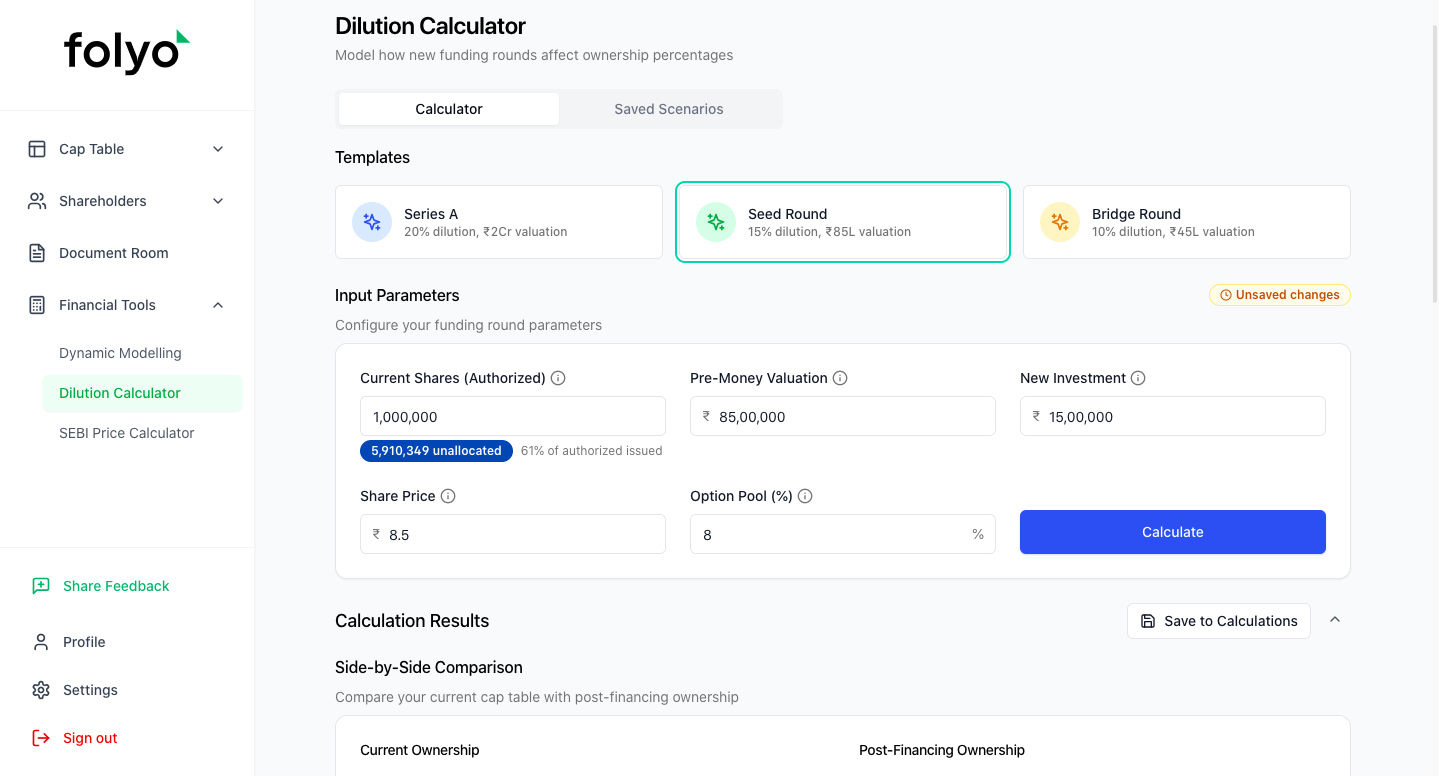Collapse the Calculation Results section chevron
The image size is (1439, 776).
(x=1335, y=620)
